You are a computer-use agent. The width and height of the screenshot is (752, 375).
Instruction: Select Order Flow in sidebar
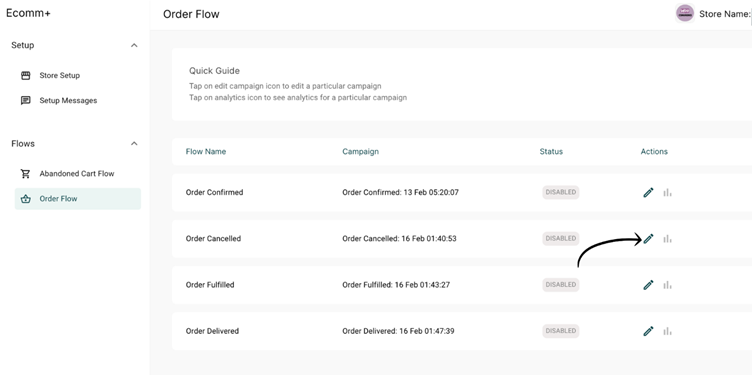click(78, 199)
